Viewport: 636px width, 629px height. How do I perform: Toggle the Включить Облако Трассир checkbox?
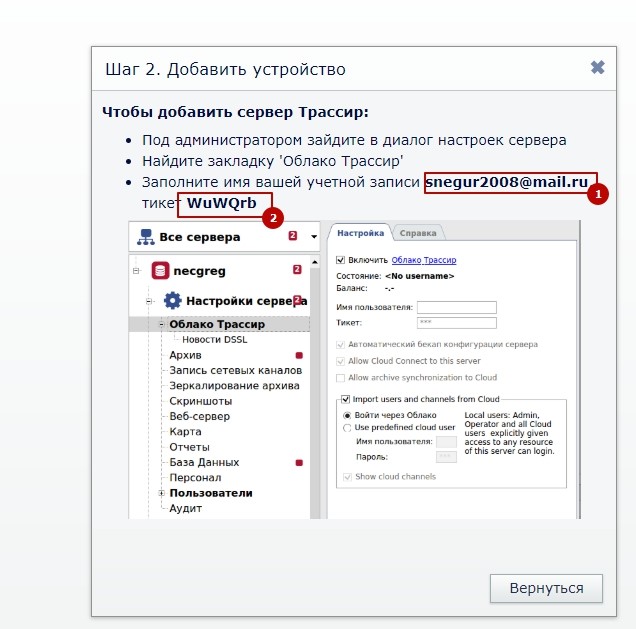[340, 260]
